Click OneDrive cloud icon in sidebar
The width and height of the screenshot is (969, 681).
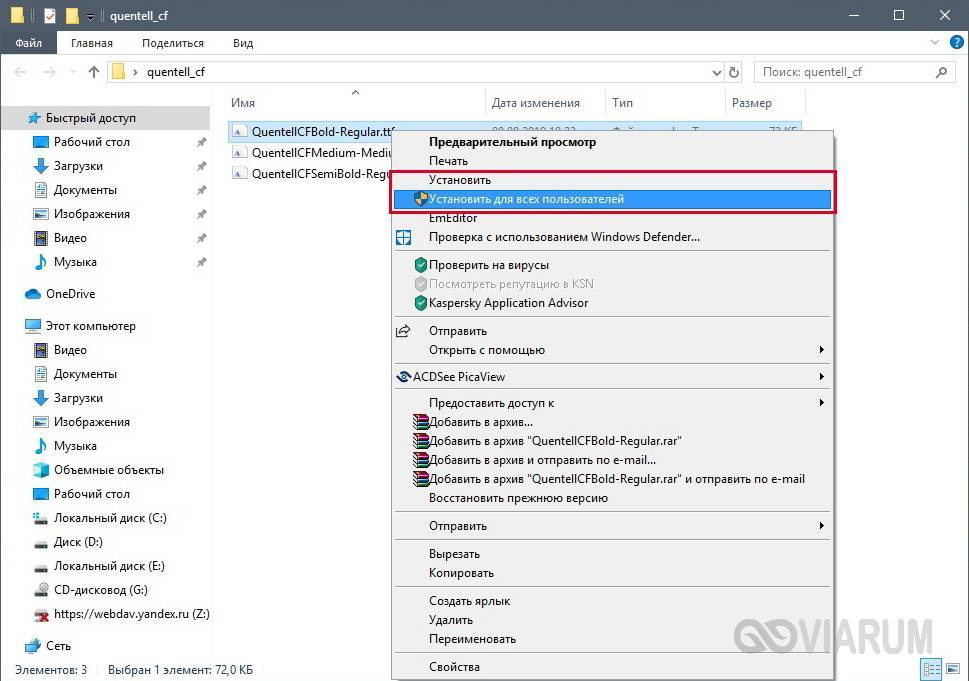coord(34,294)
